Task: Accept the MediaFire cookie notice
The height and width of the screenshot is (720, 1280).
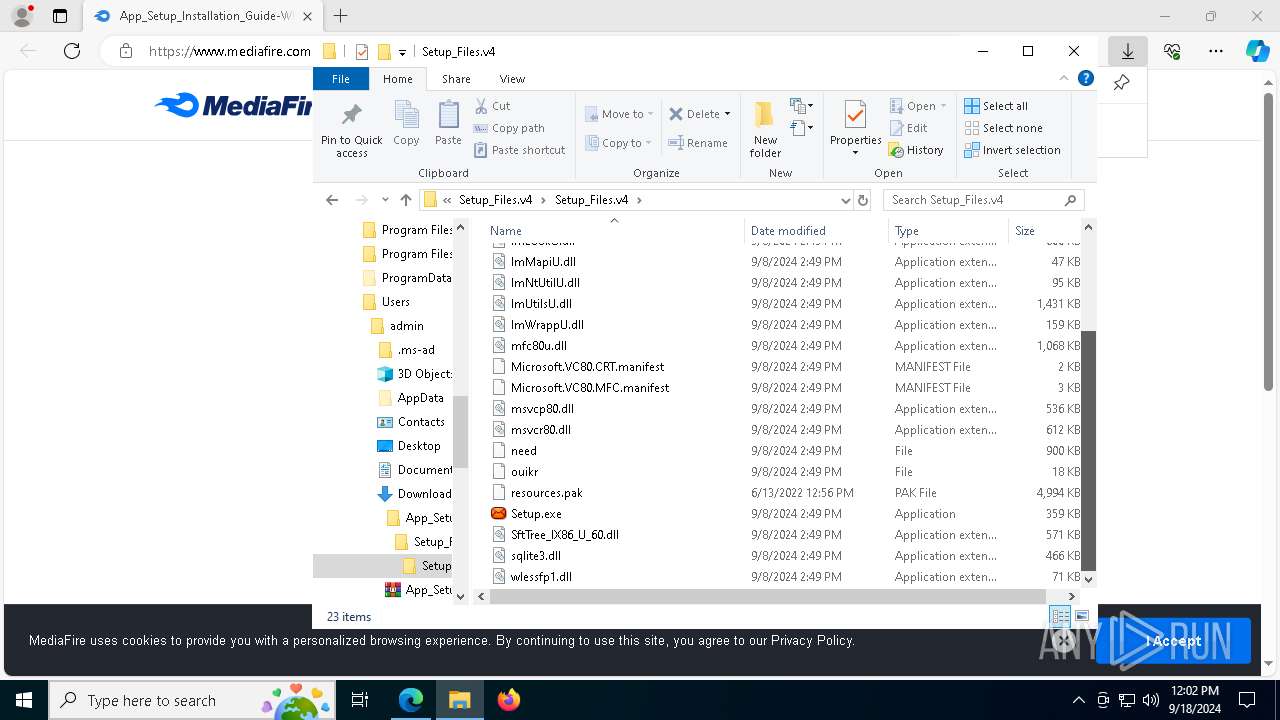Action: point(1173,641)
